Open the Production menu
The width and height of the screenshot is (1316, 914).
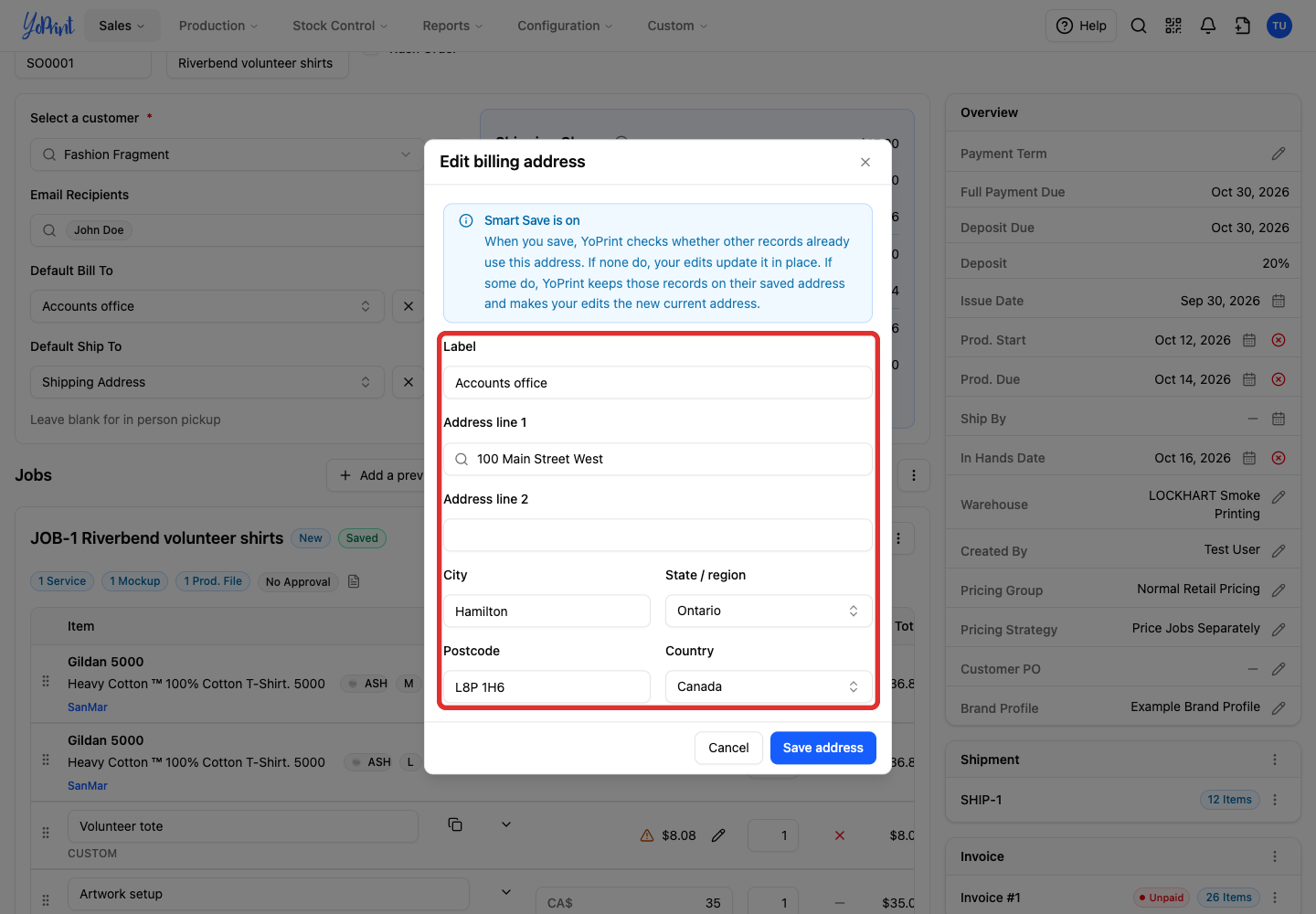[218, 26]
